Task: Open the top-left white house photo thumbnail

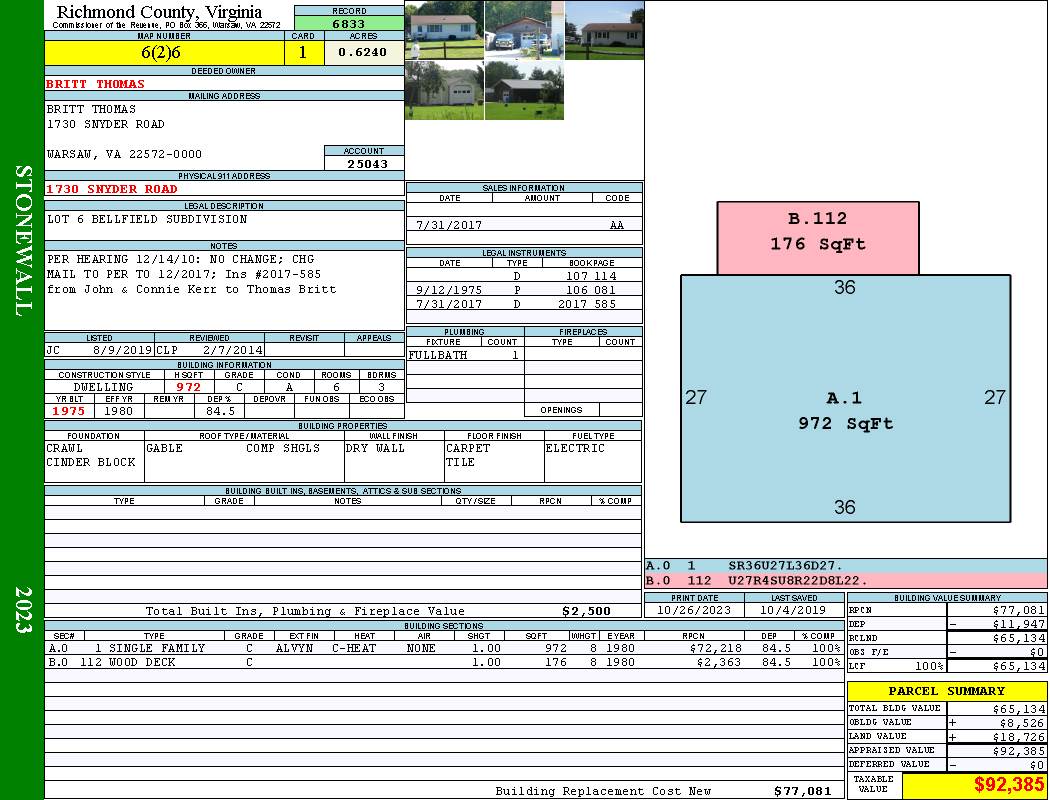Action: [444, 30]
